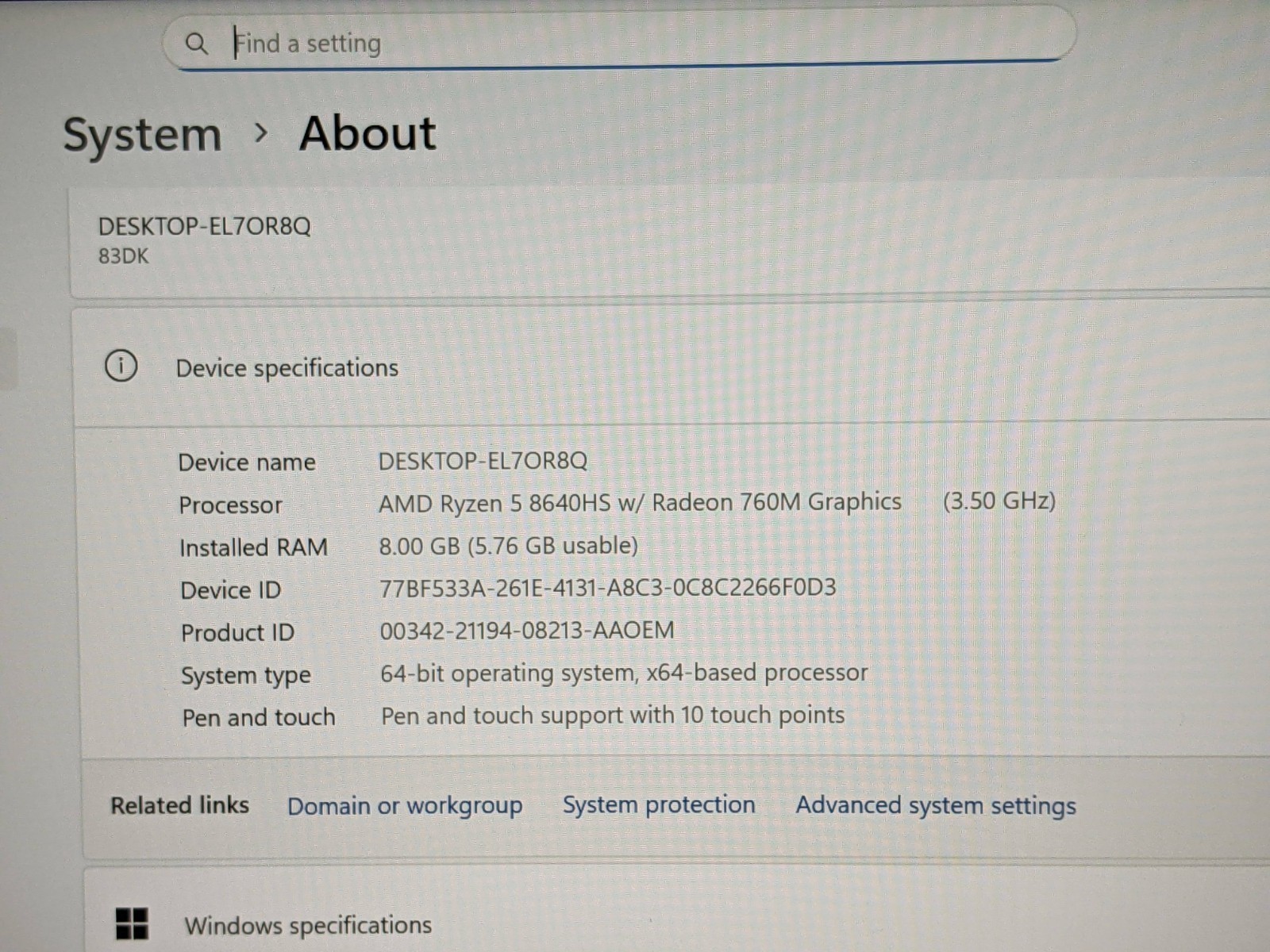Image resolution: width=1270 pixels, height=952 pixels.
Task: Click the breadcrumb chevron separator
Action: (260, 133)
